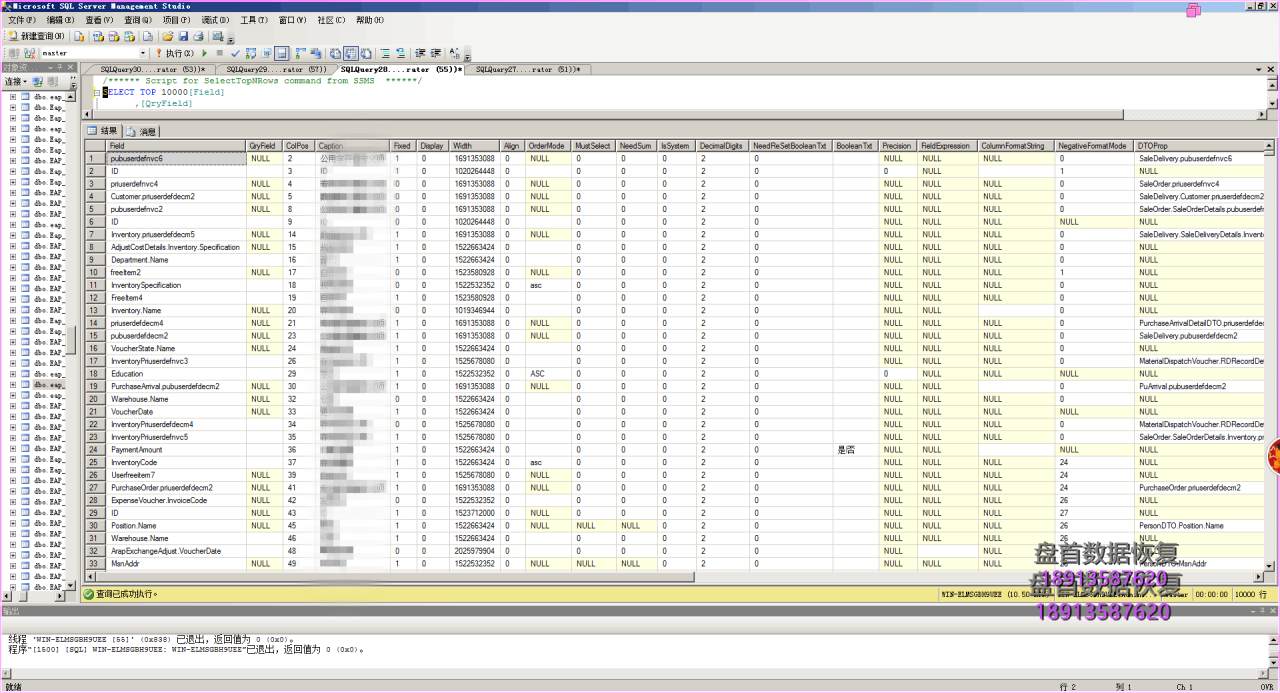
Task: Click the Increase Indent icon
Action: click(435, 53)
